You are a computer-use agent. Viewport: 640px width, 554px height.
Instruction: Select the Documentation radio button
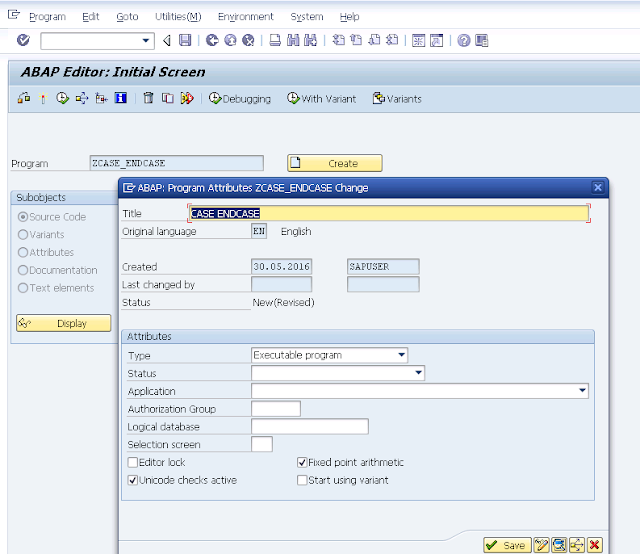click(23, 270)
